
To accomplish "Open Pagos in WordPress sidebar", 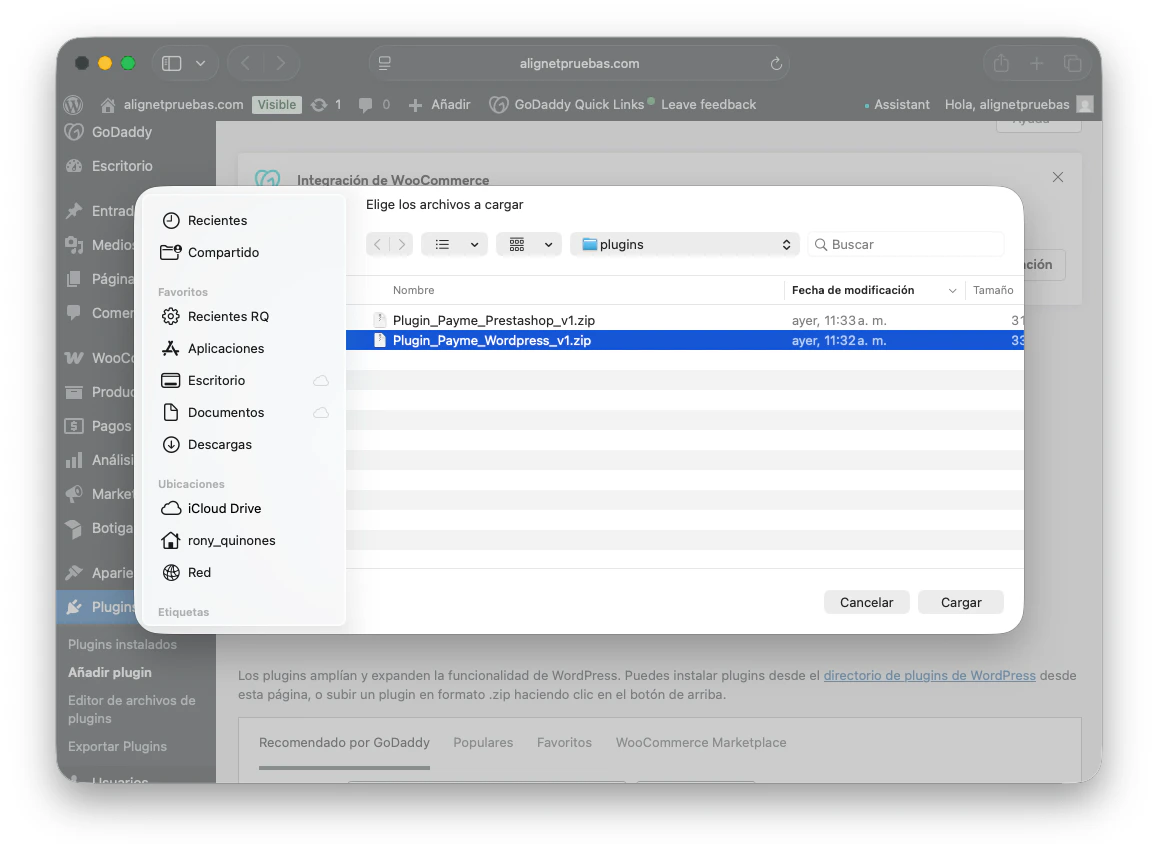I will [x=99, y=426].
